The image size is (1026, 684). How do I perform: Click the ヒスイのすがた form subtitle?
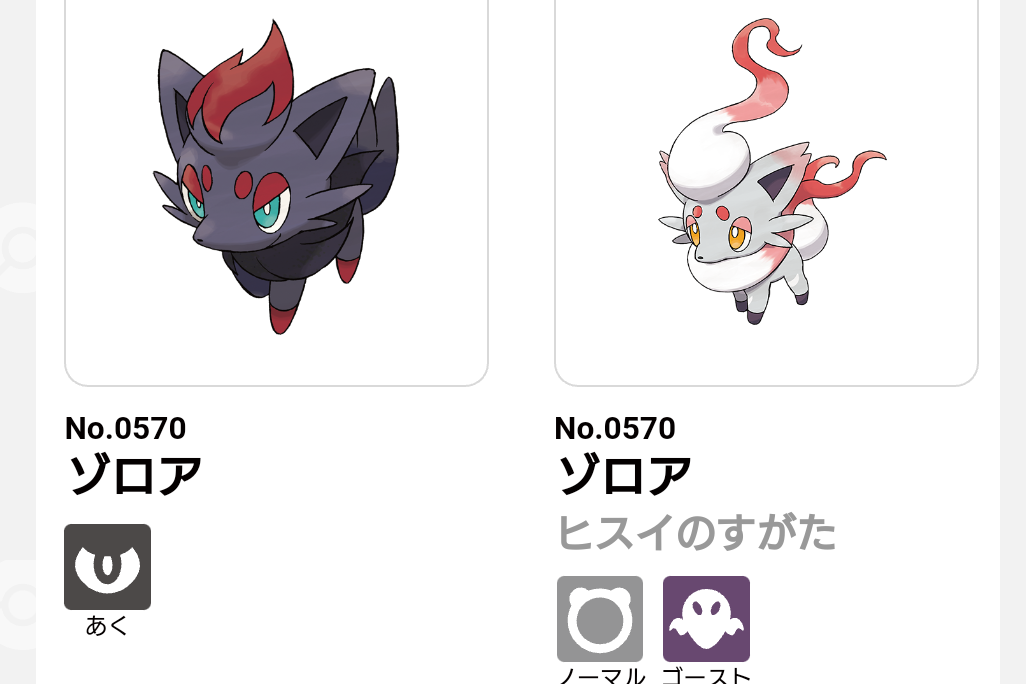tap(697, 532)
